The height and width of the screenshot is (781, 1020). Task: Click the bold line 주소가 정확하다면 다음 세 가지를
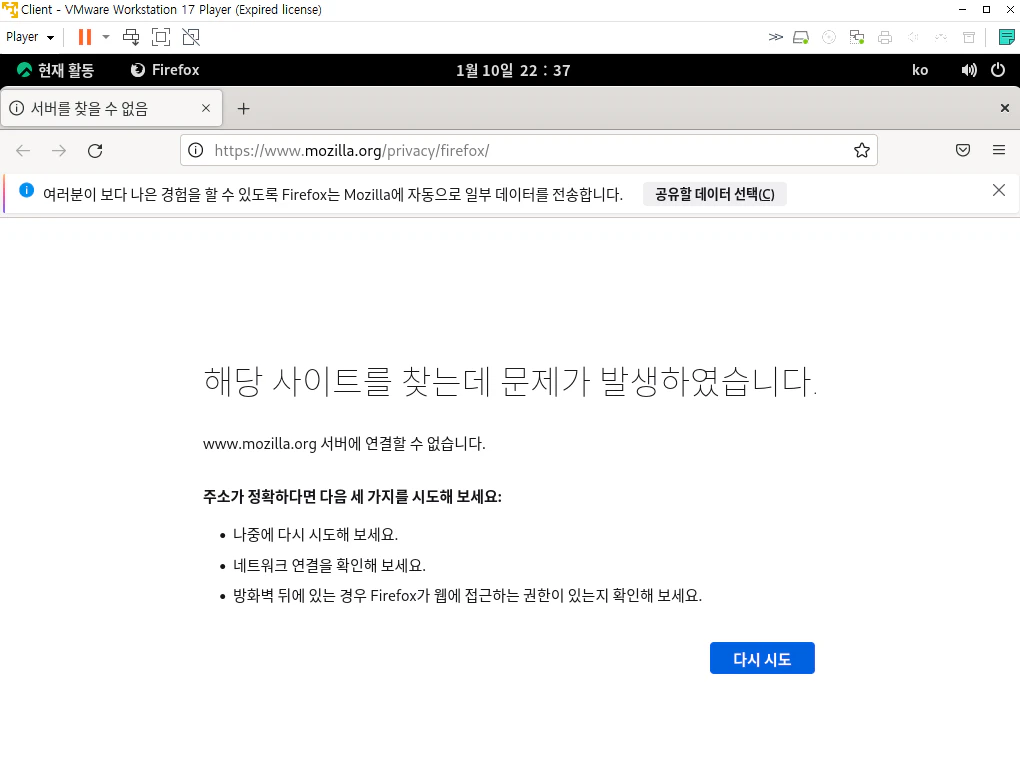click(352, 497)
